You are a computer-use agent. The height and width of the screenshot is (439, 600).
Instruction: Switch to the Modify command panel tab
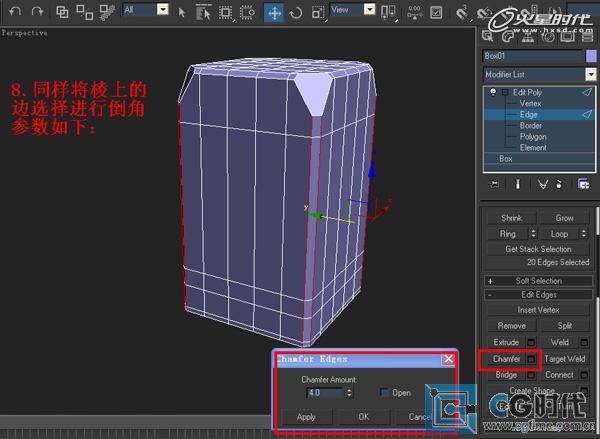pos(508,36)
